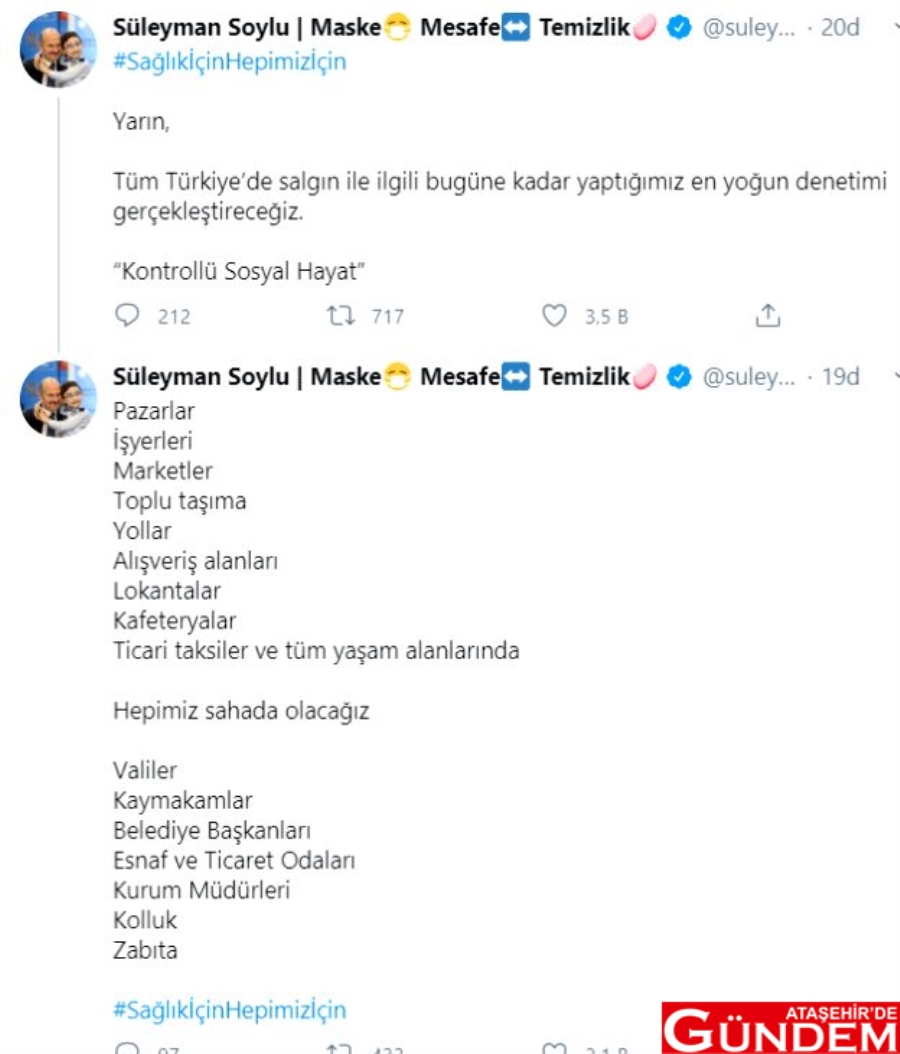Screen dimensions: 900x1054
Task: Open the more-options chevron on the 19d tweet
Action: pyautogui.click(x=894, y=377)
